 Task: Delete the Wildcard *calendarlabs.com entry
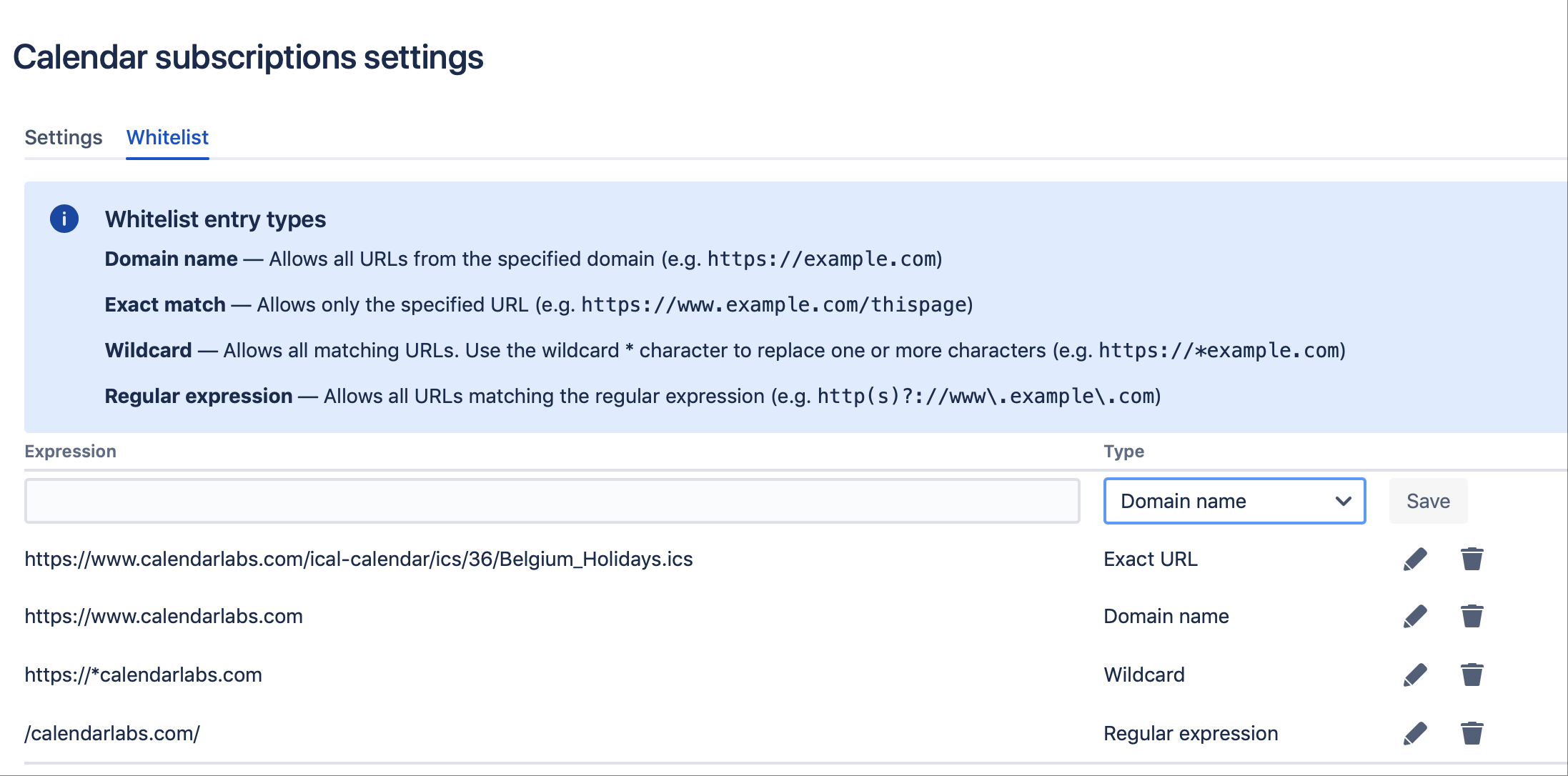1472,675
